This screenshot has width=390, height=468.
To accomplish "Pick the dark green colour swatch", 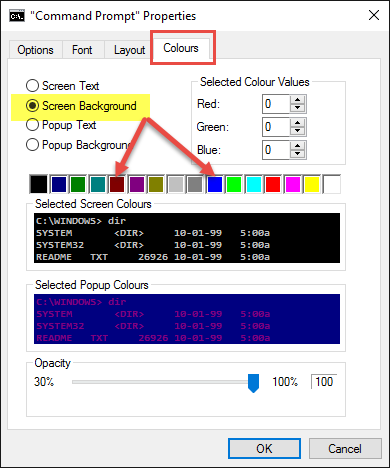I will (x=78, y=184).
